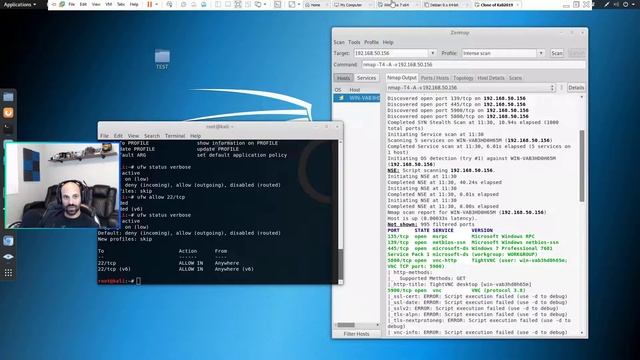
Task: Select the Services button in Zenmap
Action: point(366,78)
